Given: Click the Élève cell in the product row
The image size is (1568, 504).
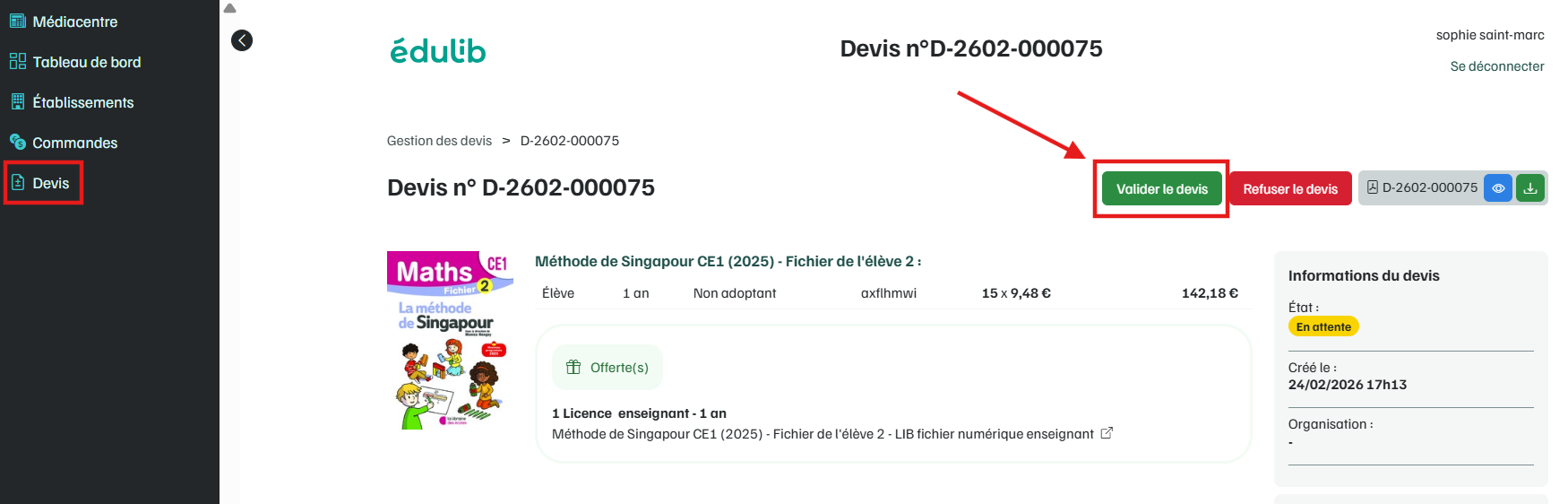Looking at the screenshot, I should [558, 293].
